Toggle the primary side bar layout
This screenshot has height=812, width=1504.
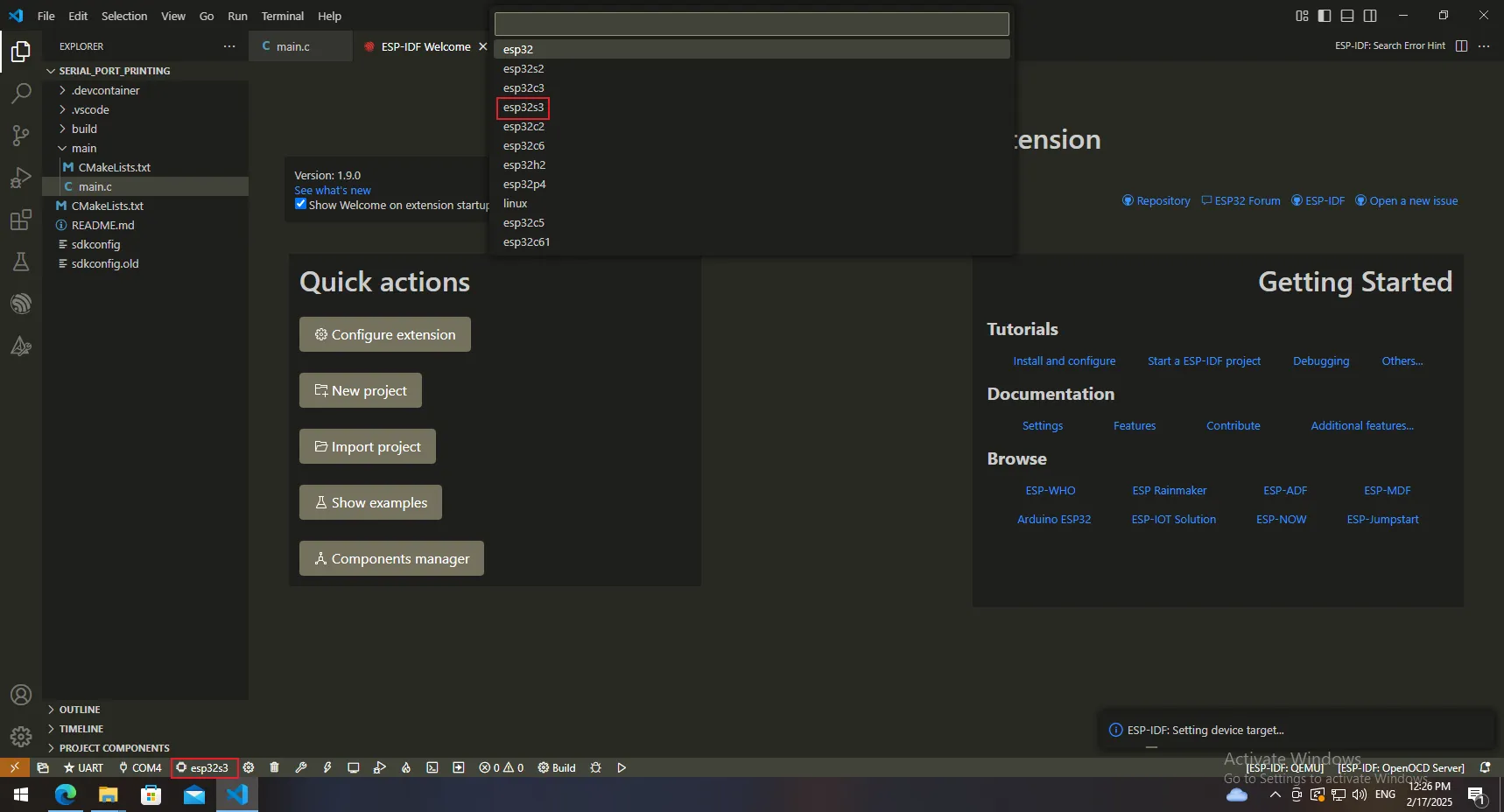[1325, 16]
